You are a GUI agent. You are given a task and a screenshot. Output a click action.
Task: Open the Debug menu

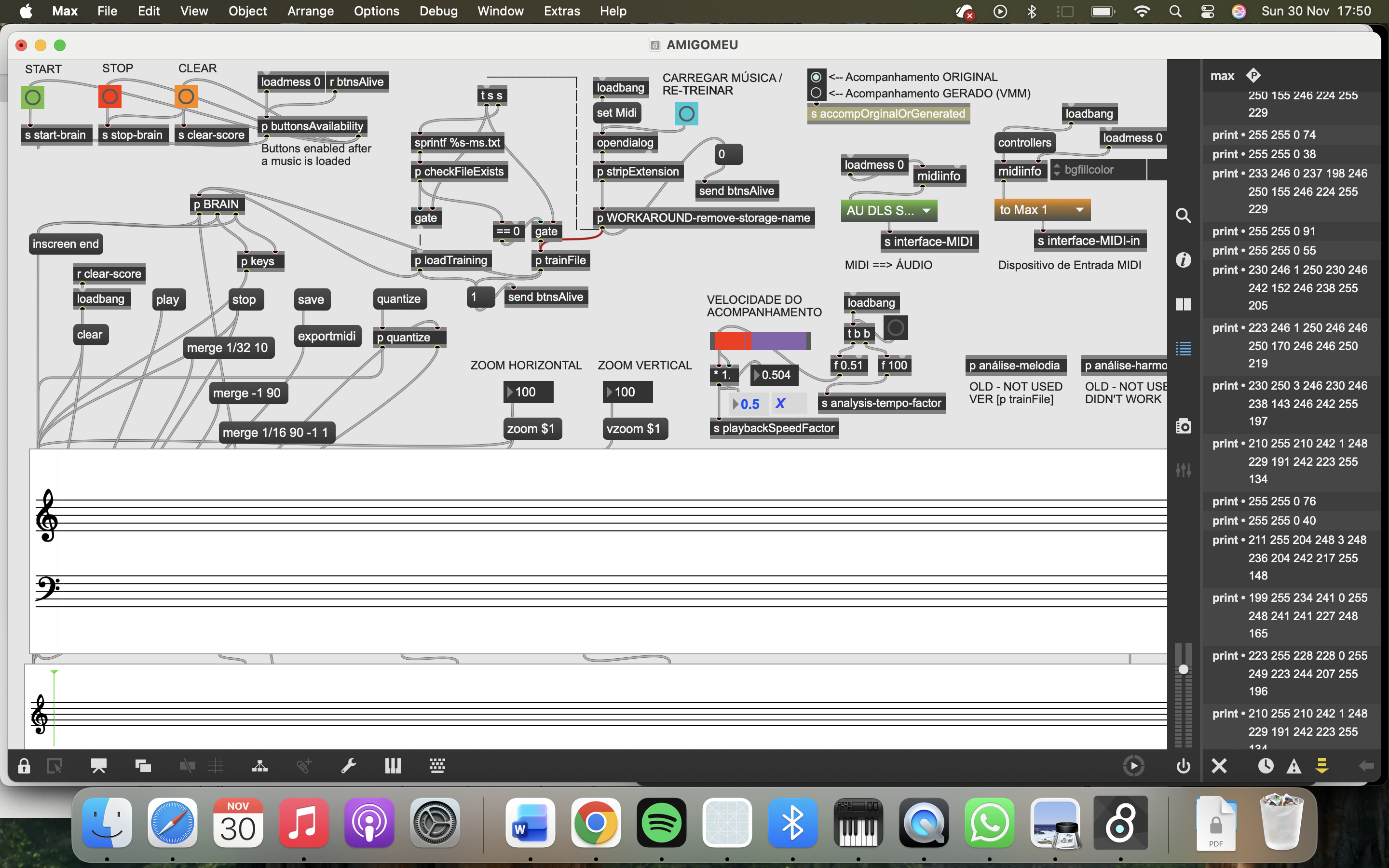coord(438,11)
